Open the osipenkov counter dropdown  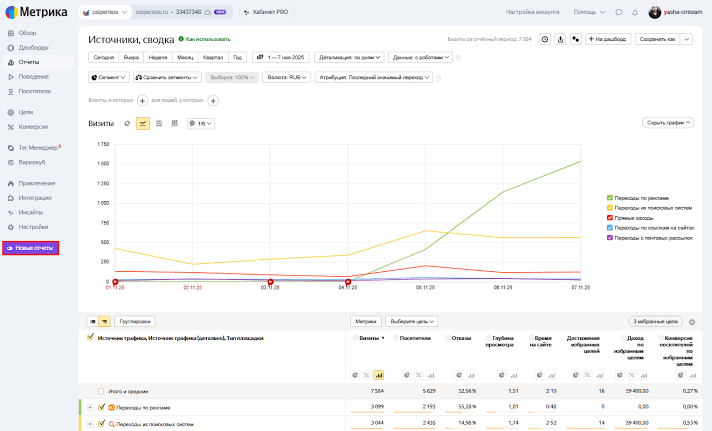tap(105, 12)
